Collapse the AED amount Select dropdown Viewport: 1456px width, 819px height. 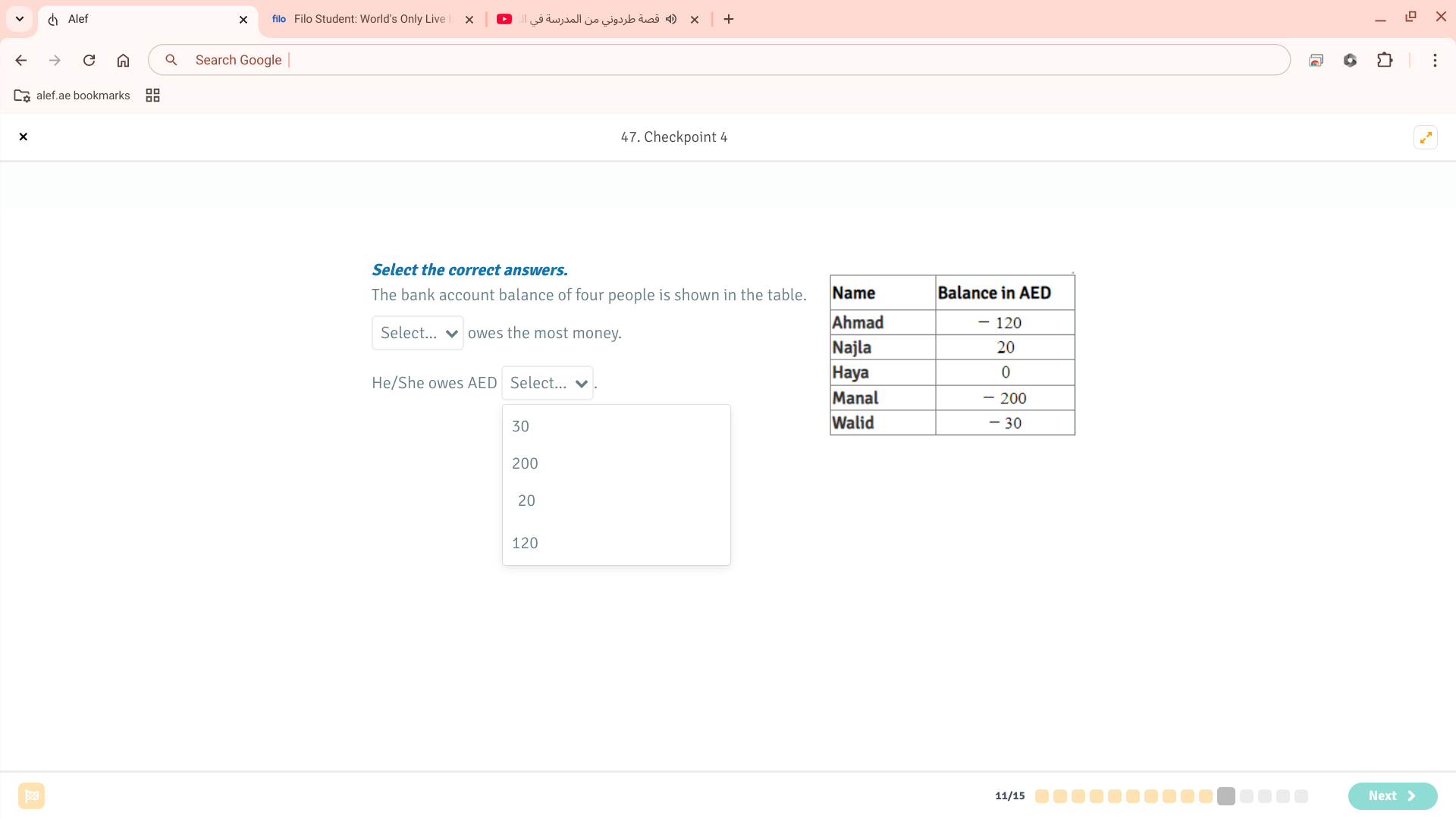pyautogui.click(x=548, y=383)
